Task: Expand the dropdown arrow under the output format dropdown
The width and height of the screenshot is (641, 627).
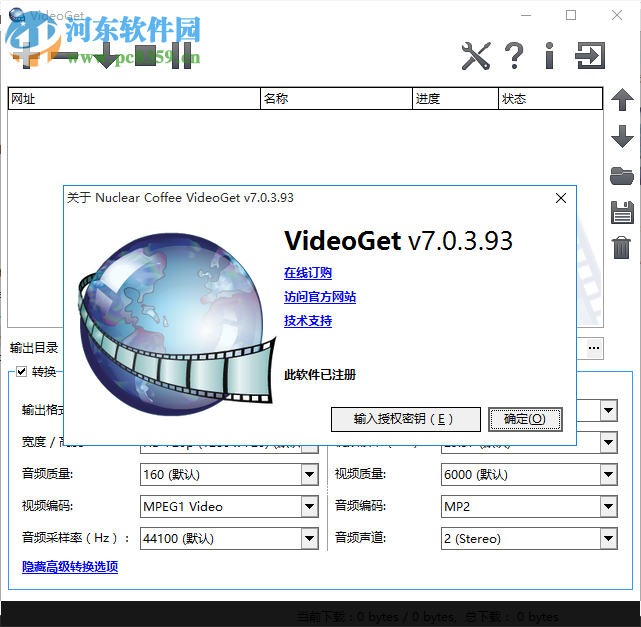Action: coord(609,442)
